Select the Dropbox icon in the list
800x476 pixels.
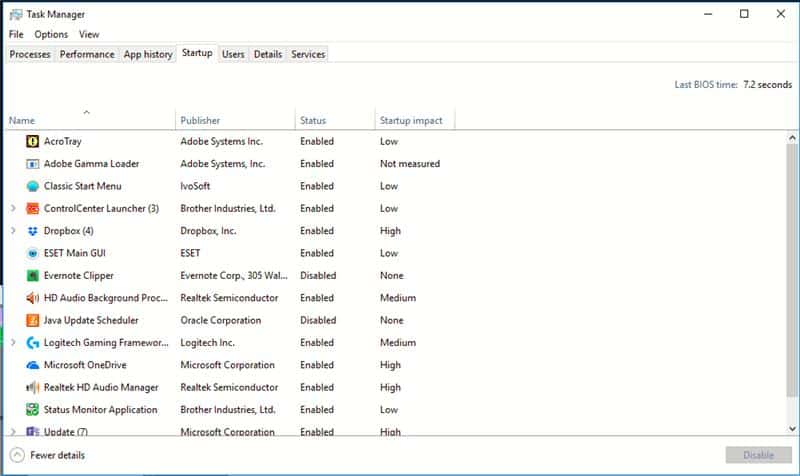[32, 231]
